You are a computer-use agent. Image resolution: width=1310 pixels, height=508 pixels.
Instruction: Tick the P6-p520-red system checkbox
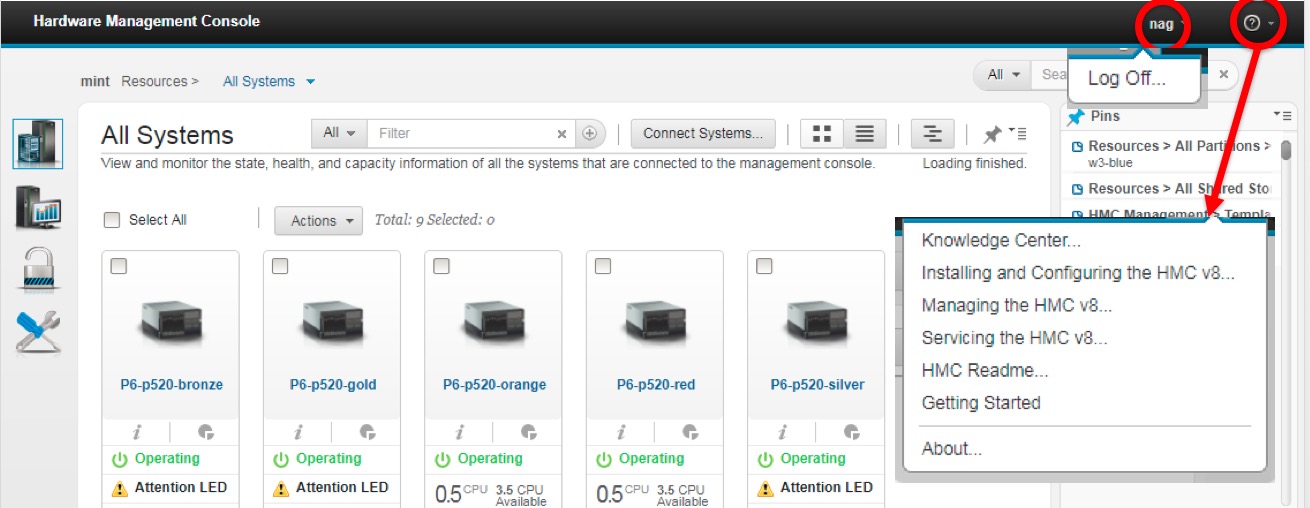(602, 266)
